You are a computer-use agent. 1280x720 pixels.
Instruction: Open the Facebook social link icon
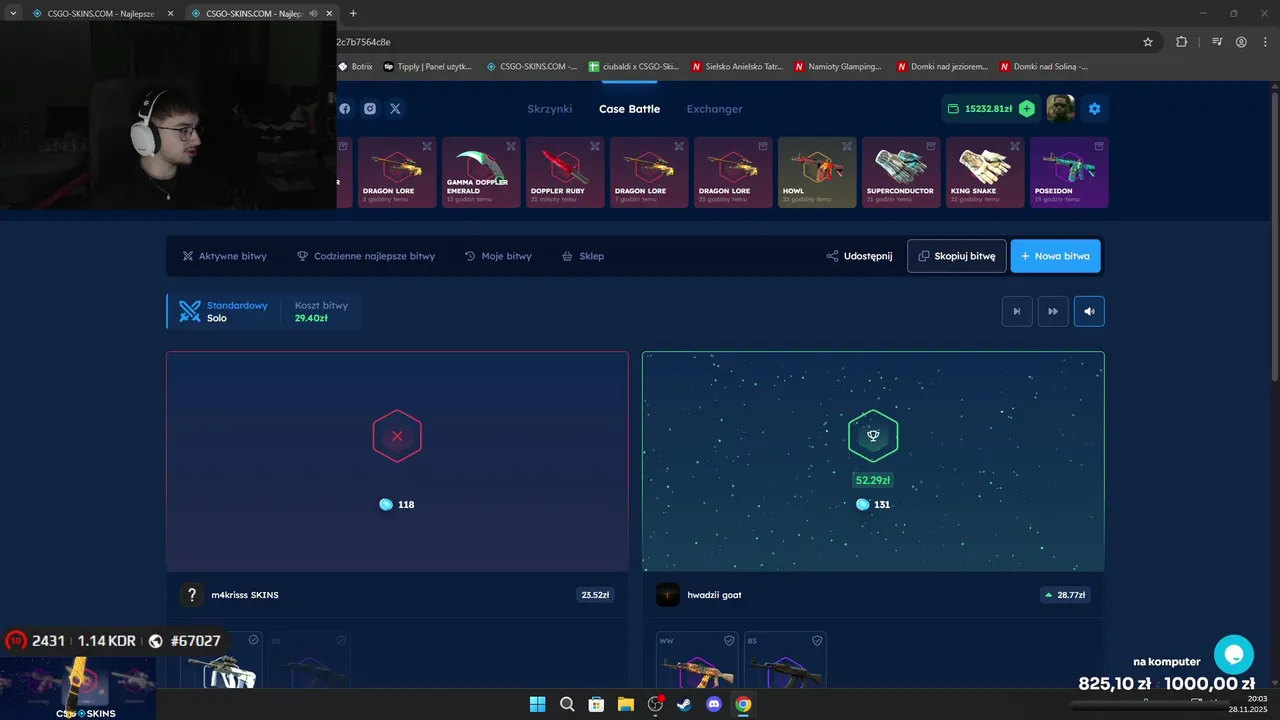tap(344, 109)
